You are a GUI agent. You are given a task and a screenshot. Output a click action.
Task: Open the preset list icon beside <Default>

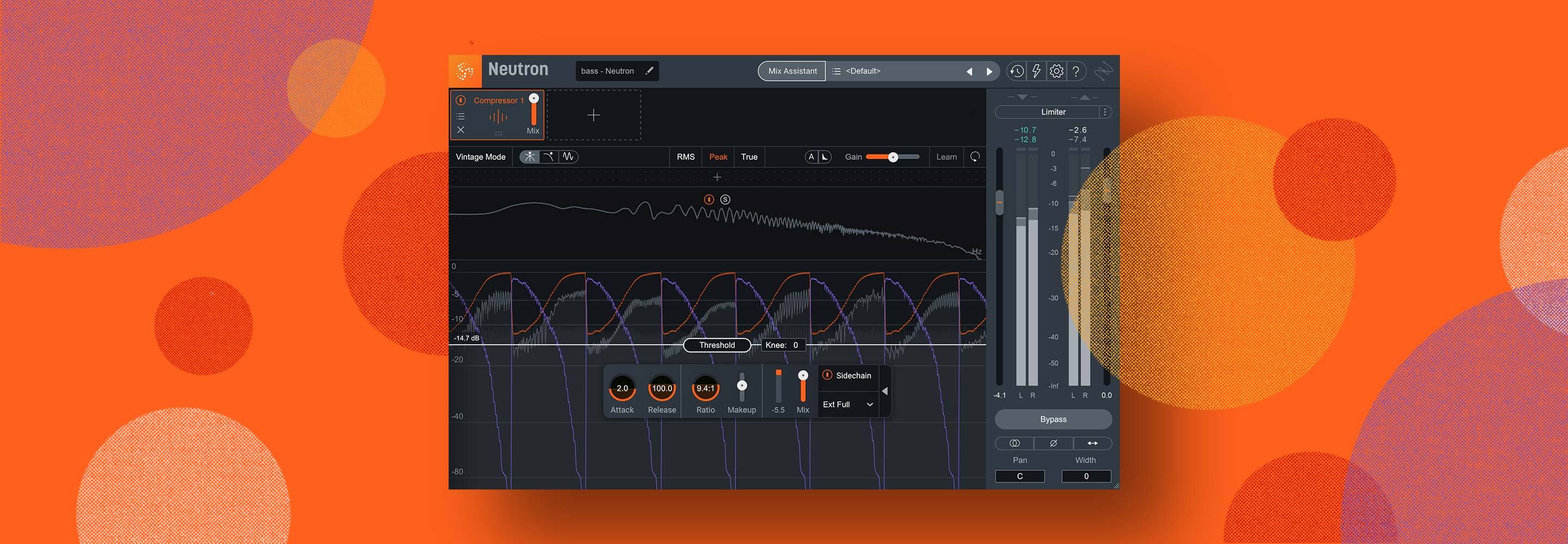[836, 71]
